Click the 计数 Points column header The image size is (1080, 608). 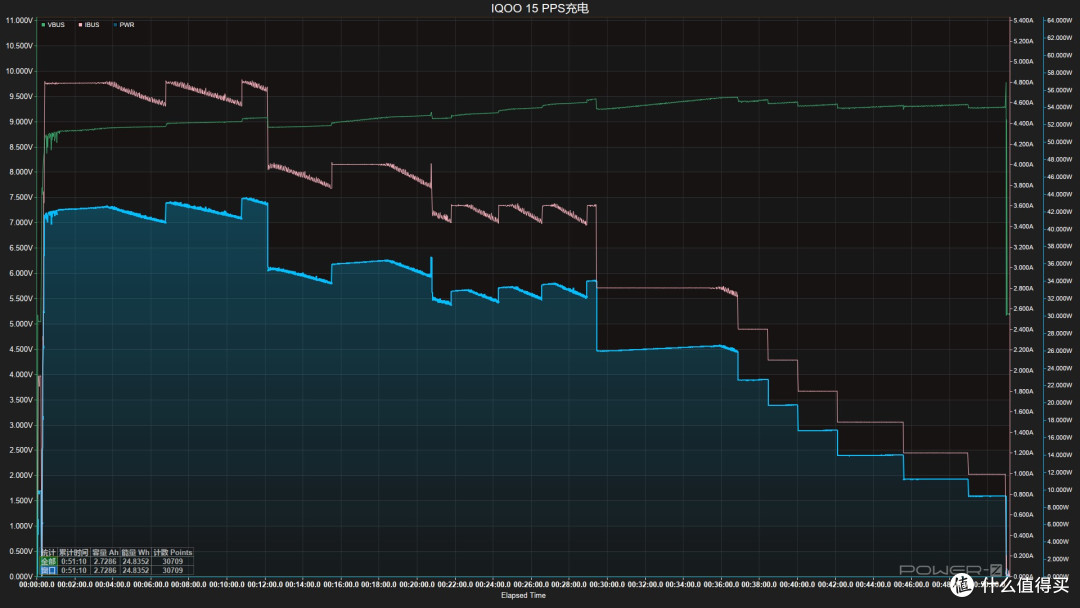173,552
